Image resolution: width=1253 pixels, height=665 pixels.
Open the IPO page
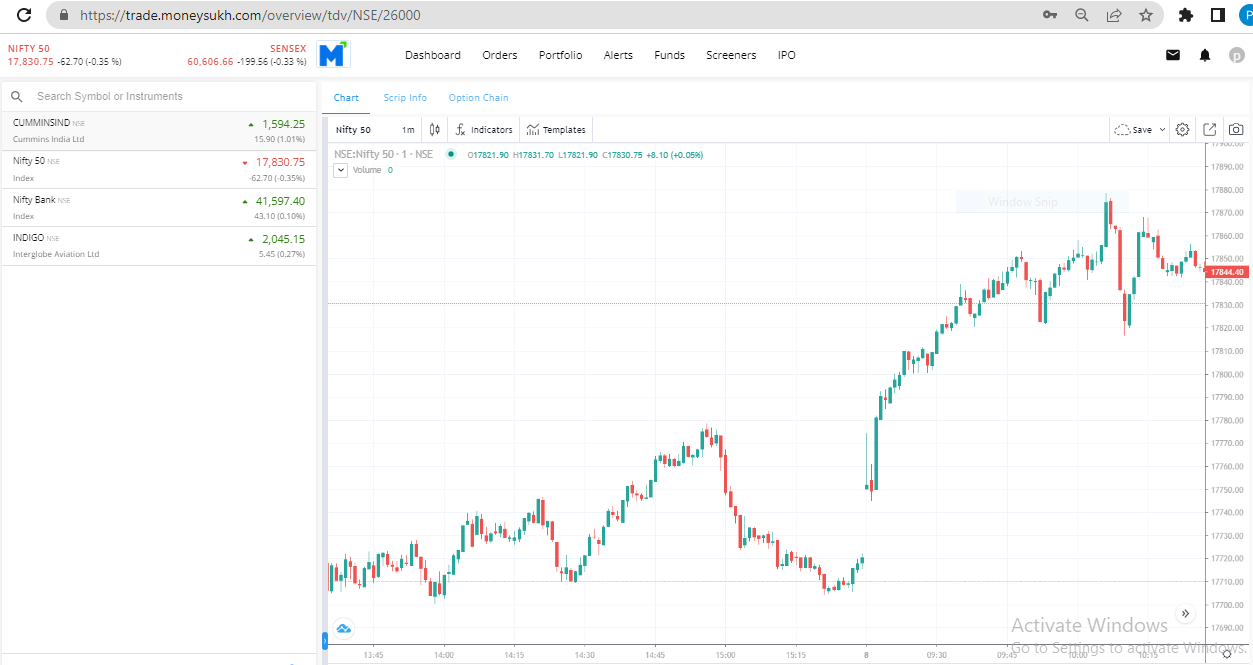[x=787, y=55]
